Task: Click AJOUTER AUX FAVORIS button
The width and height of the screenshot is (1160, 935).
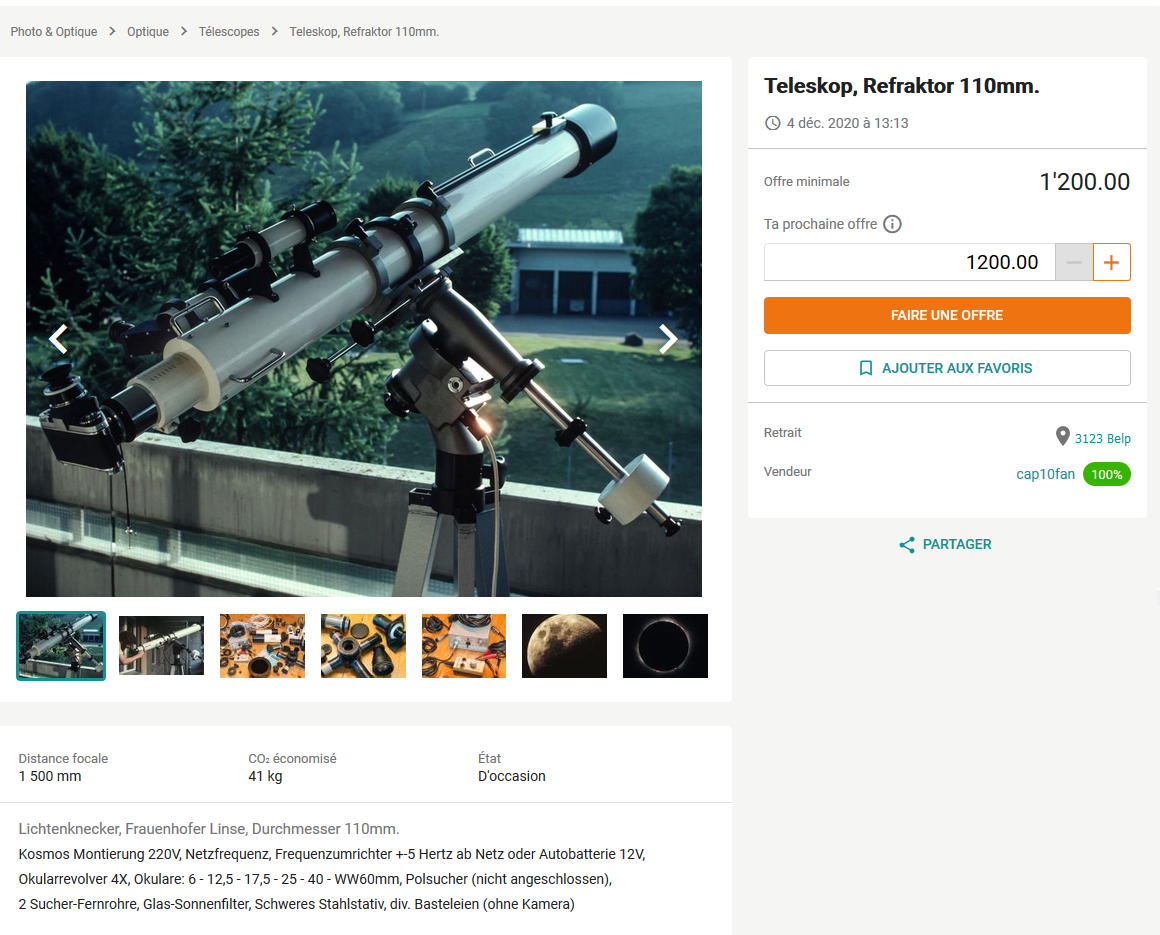Action: coord(947,368)
